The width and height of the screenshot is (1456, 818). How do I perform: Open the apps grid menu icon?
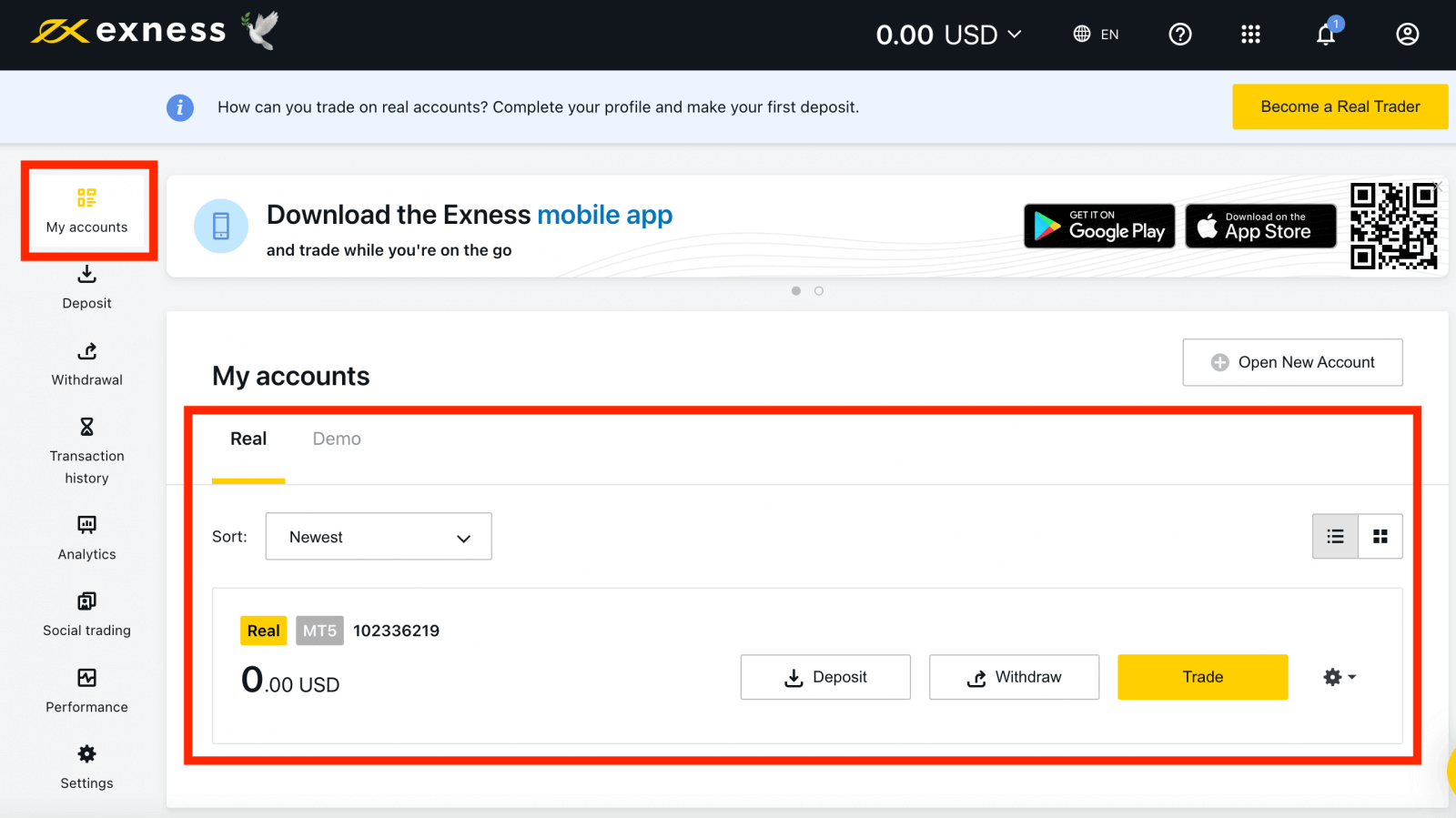(1250, 35)
